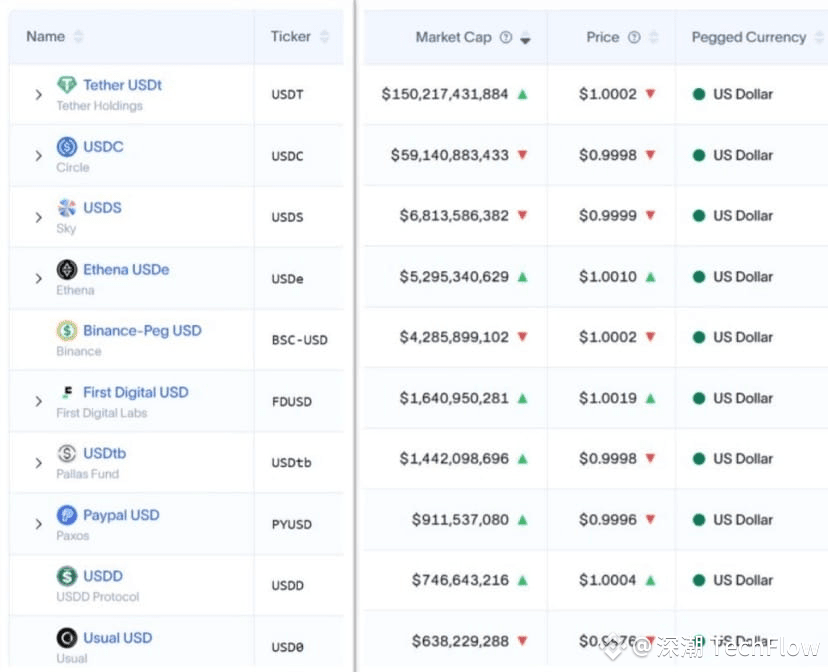Click the red arrow beside Usual USD market cap
This screenshot has height=672, width=828.
pyautogui.click(x=522, y=641)
